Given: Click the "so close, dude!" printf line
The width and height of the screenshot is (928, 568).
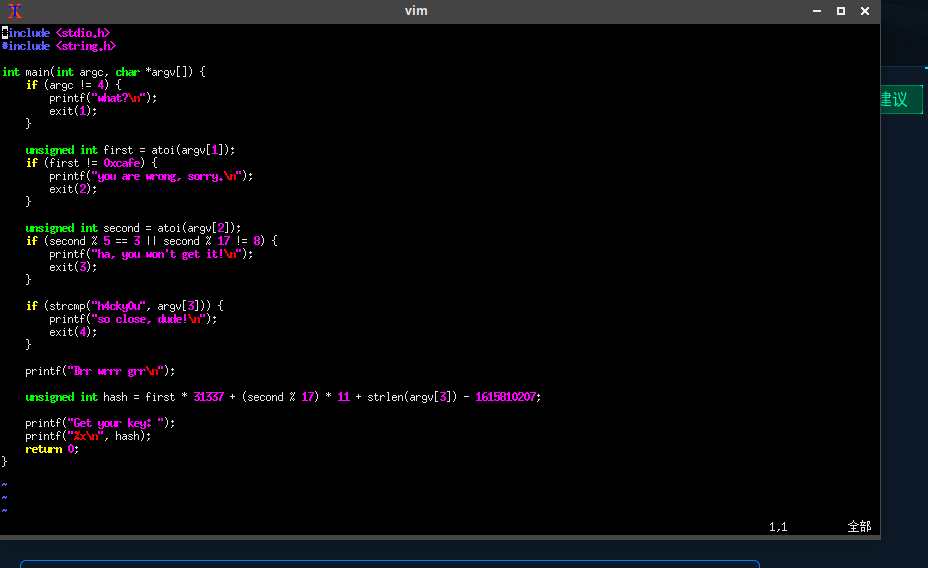Looking at the screenshot, I should [x=133, y=320].
